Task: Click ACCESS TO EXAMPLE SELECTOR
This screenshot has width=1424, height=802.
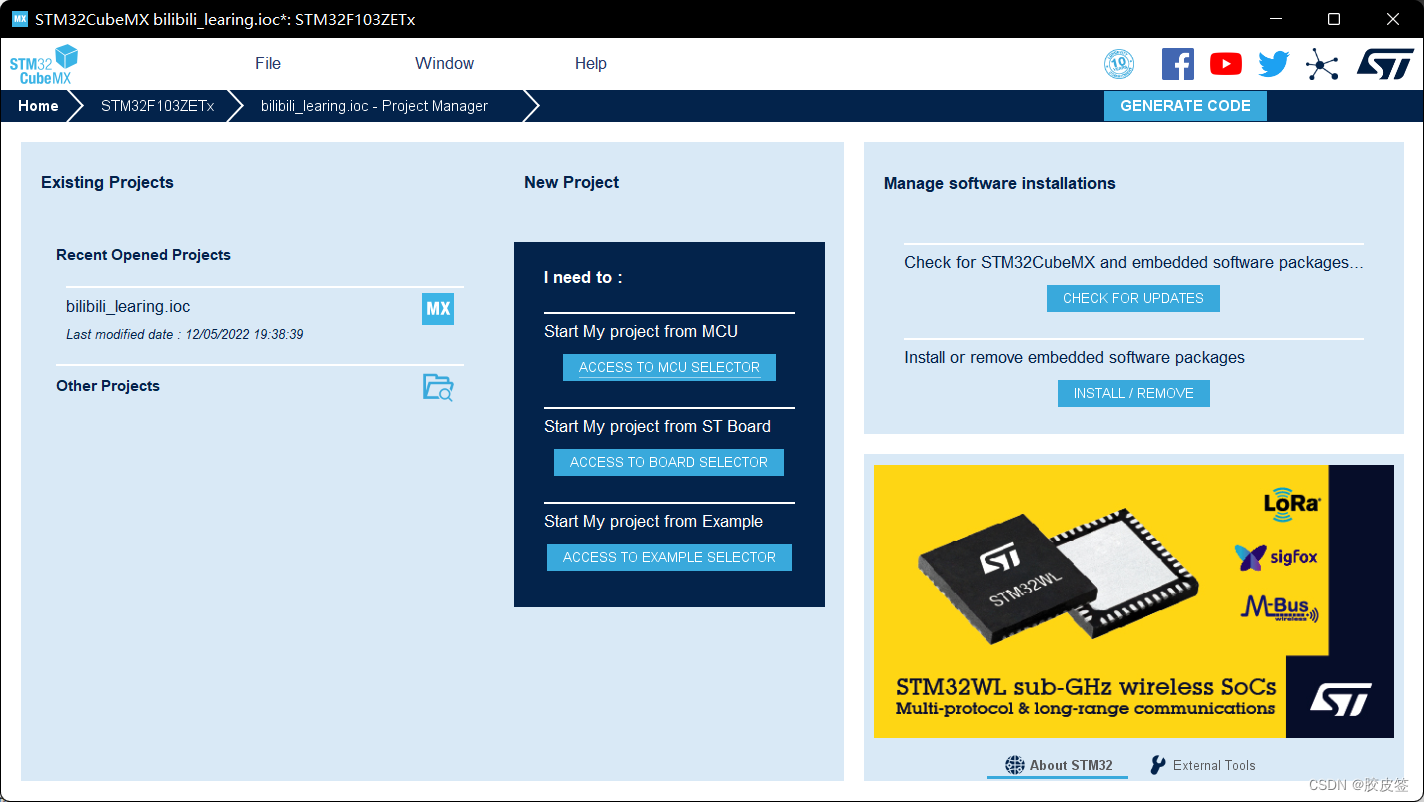Action: tap(669, 557)
